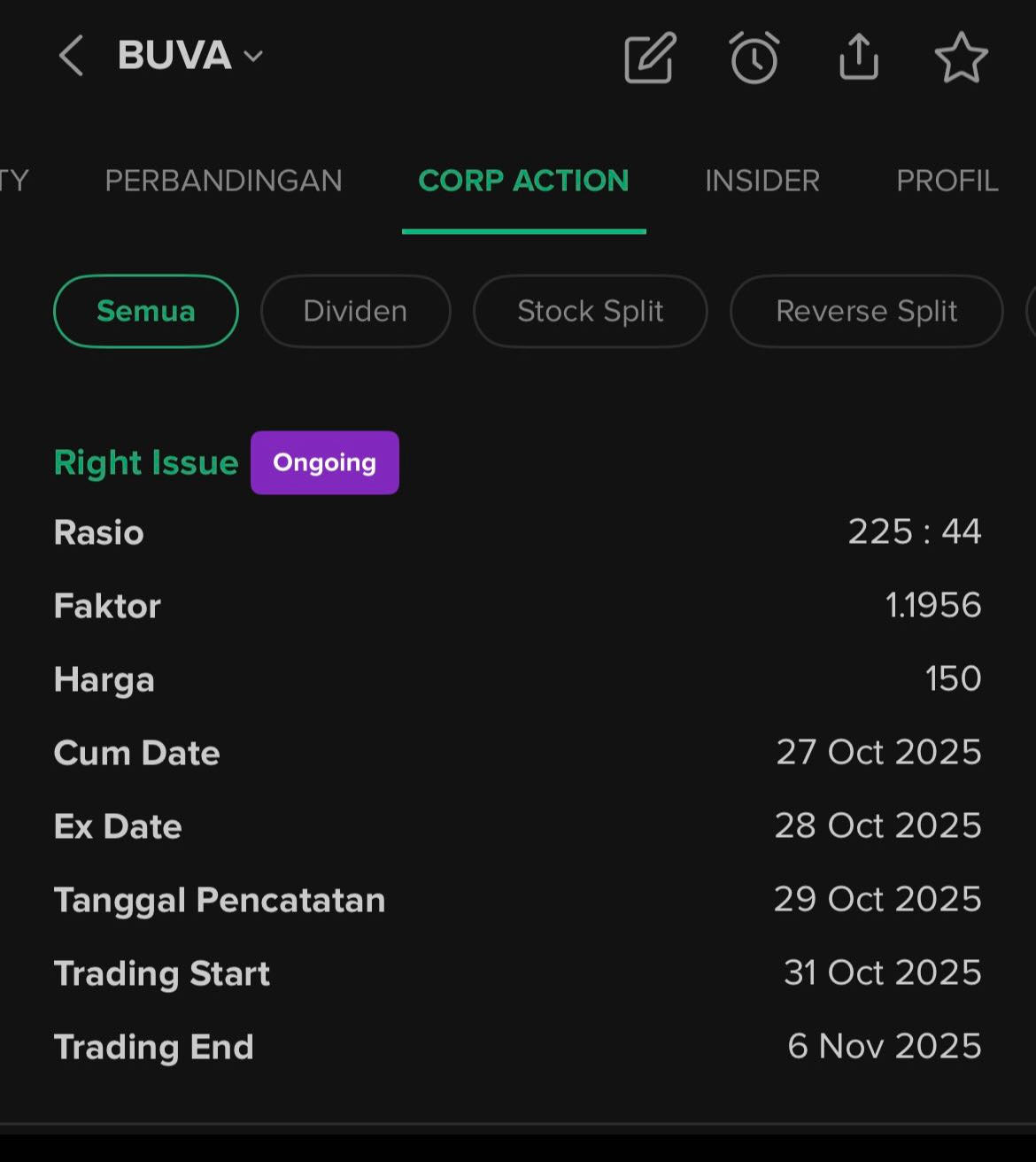Open the Insider tab
Viewport: 1036px width, 1162px height.
[x=762, y=181]
